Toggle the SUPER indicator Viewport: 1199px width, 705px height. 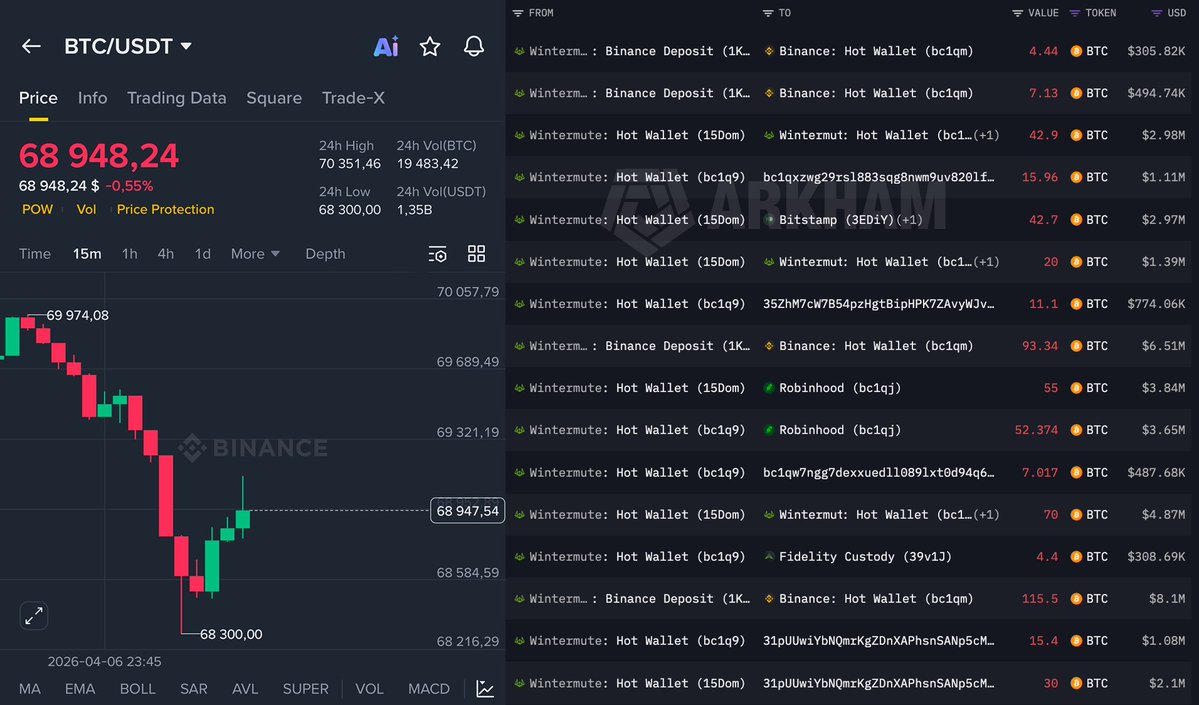(x=306, y=689)
